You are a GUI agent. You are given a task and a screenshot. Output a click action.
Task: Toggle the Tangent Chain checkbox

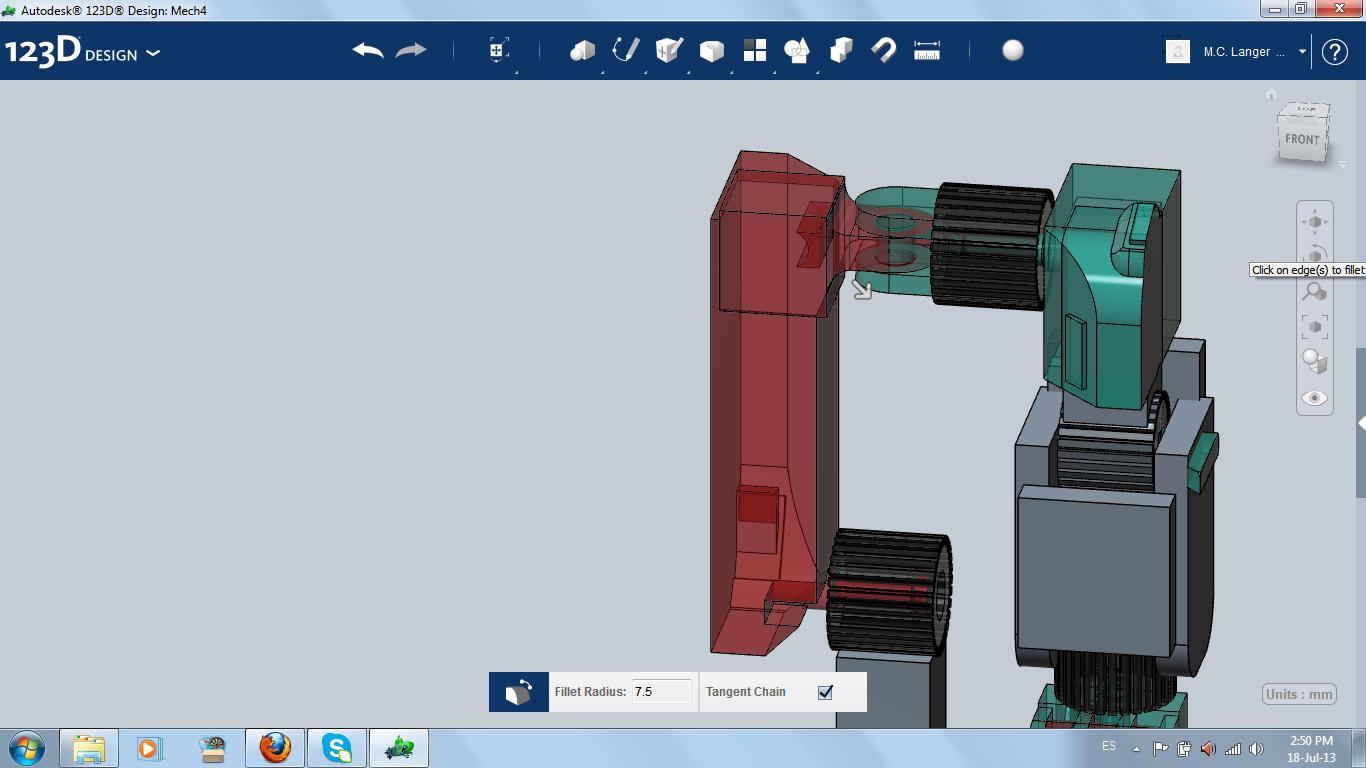tap(825, 692)
